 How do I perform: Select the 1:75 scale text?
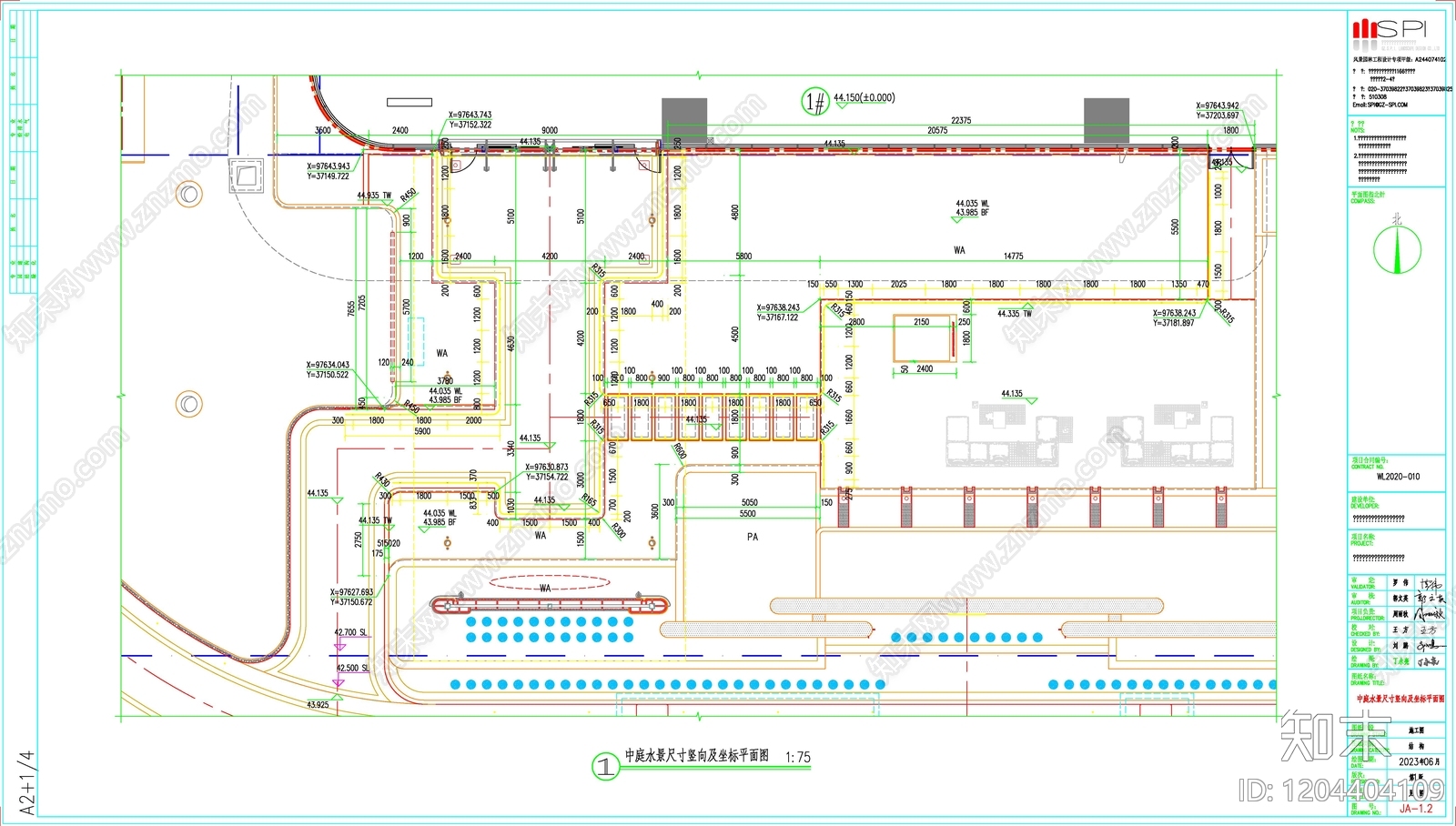pyautogui.click(x=798, y=758)
